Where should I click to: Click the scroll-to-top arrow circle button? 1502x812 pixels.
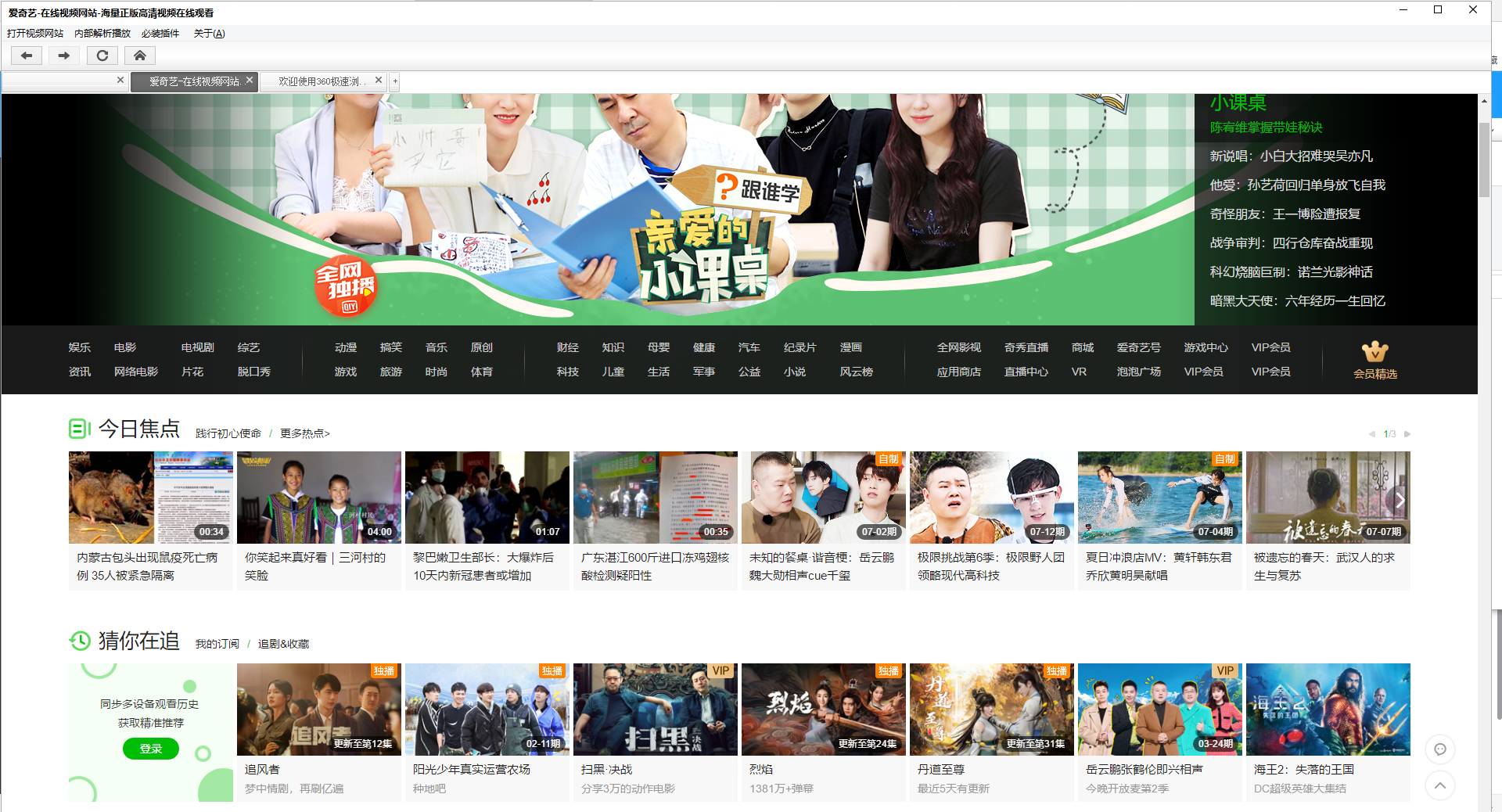tap(1439, 785)
